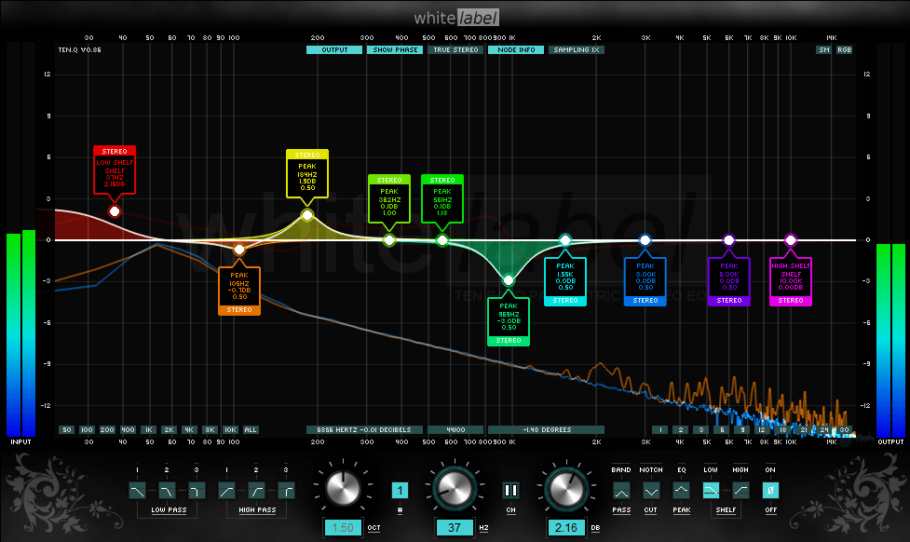Viewport: 910px width, 542px height.
Task: Click the channel mode icon above CH
Action: pos(510,491)
